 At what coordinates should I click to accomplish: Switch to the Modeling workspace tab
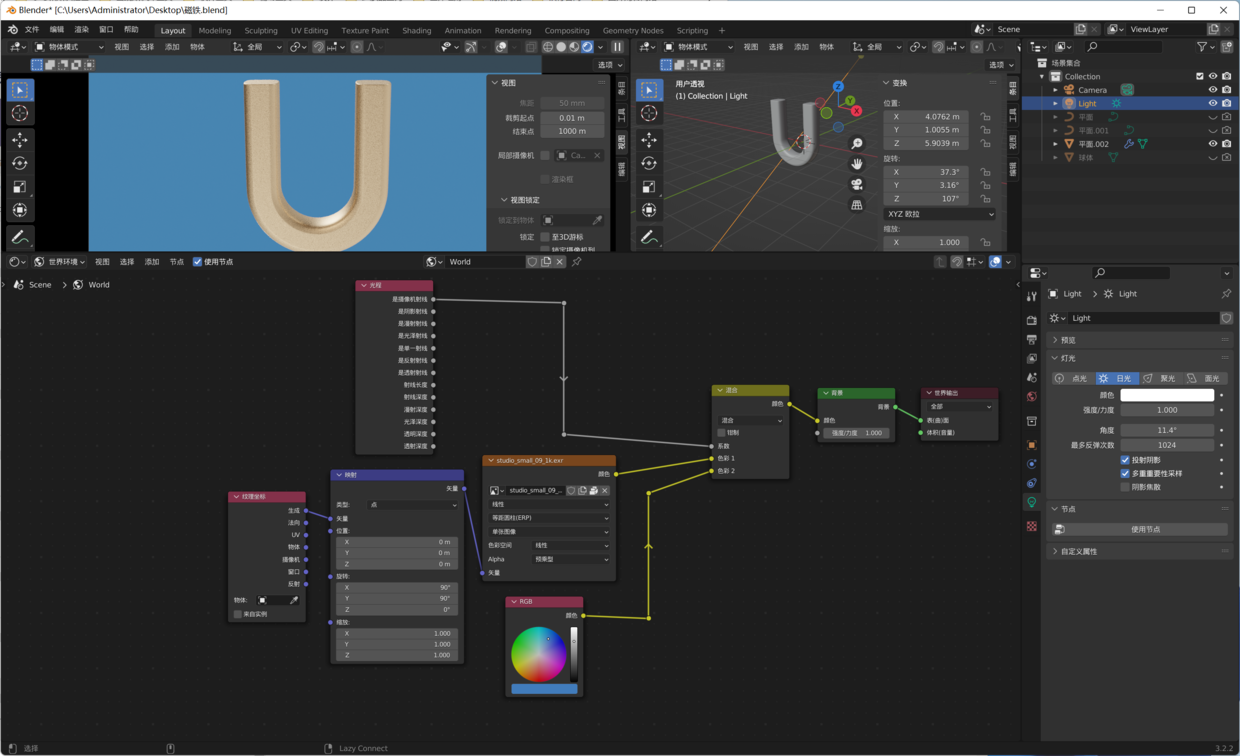pos(215,31)
